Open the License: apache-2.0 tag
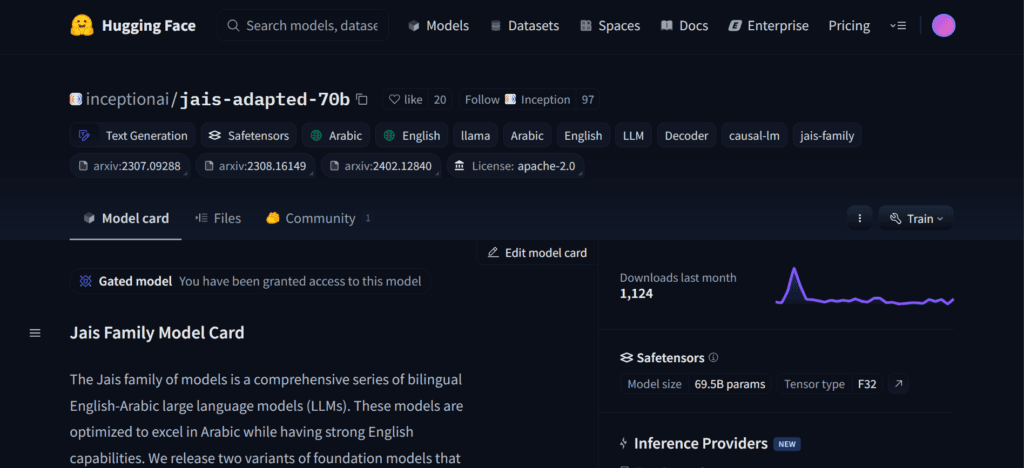 (515, 166)
